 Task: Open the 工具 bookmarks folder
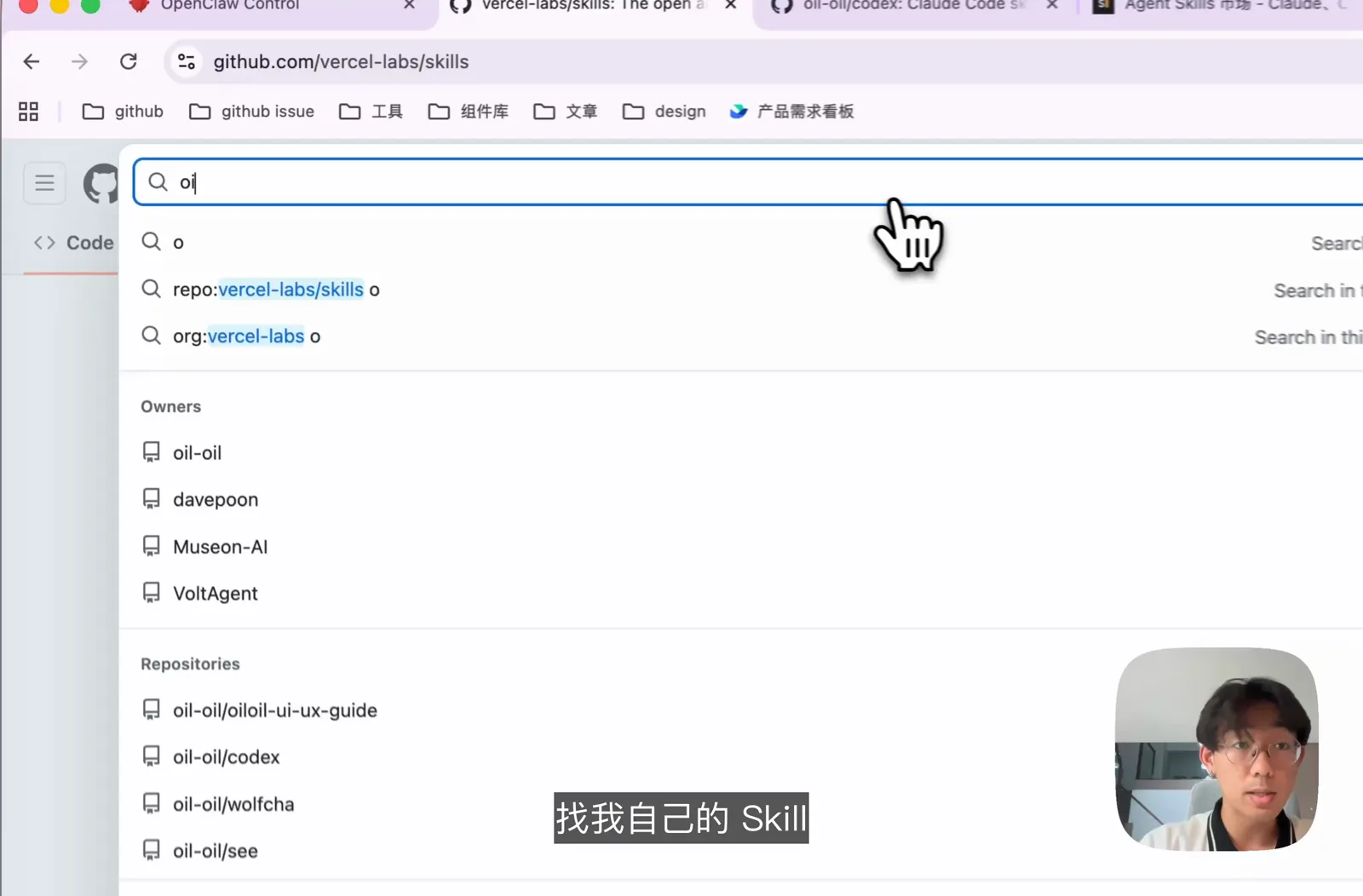click(371, 112)
